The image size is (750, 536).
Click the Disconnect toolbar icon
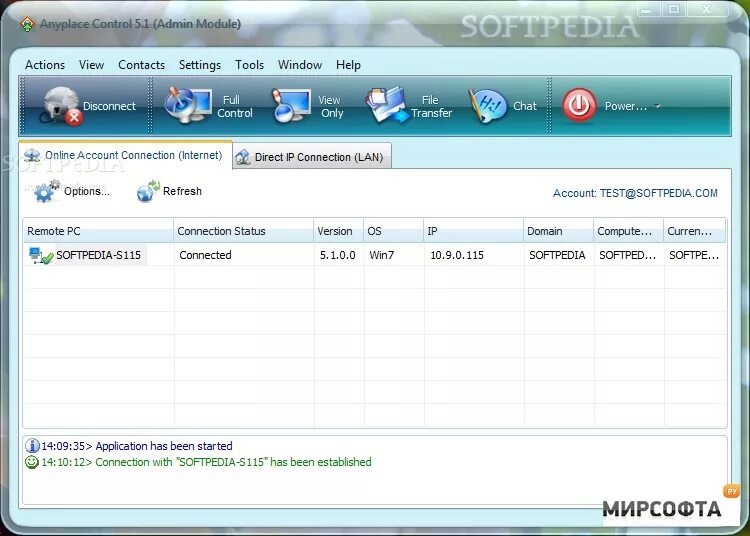tap(61, 106)
